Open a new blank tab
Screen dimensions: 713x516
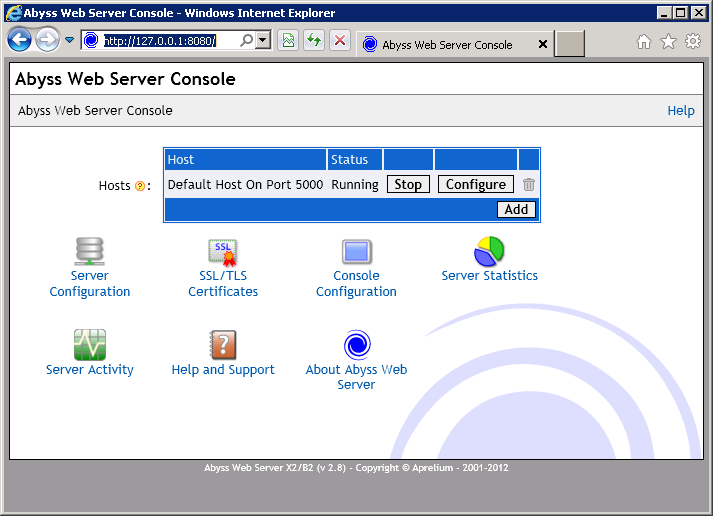(x=569, y=44)
